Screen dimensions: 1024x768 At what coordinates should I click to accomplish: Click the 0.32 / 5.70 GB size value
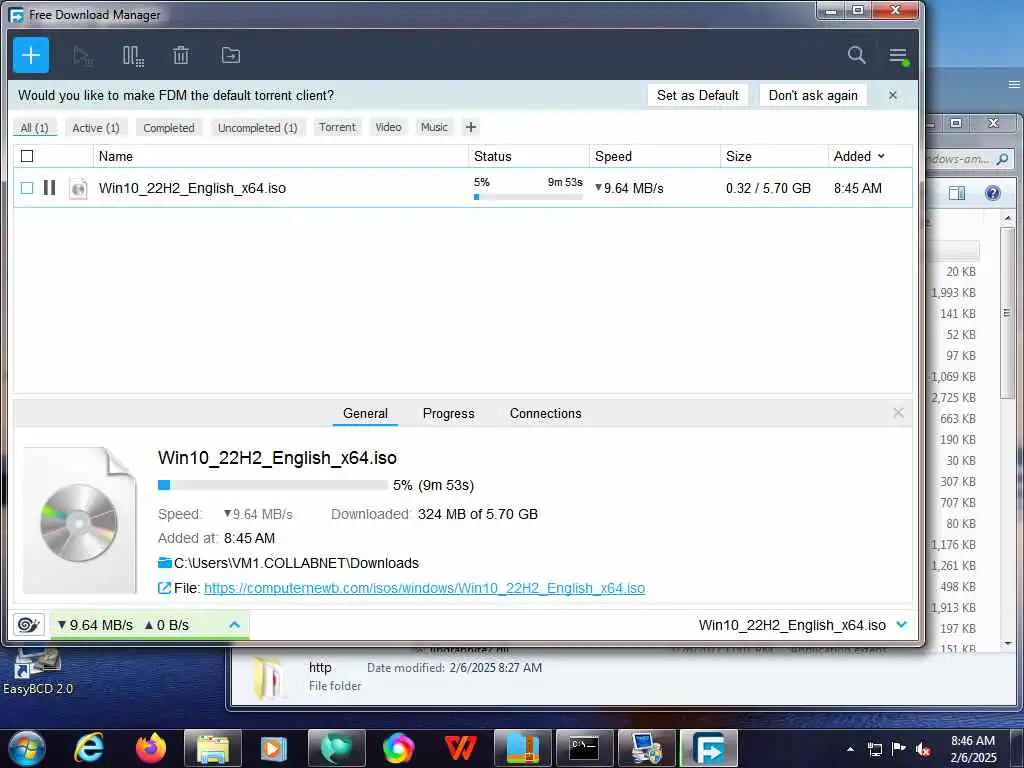[x=768, y=188]
